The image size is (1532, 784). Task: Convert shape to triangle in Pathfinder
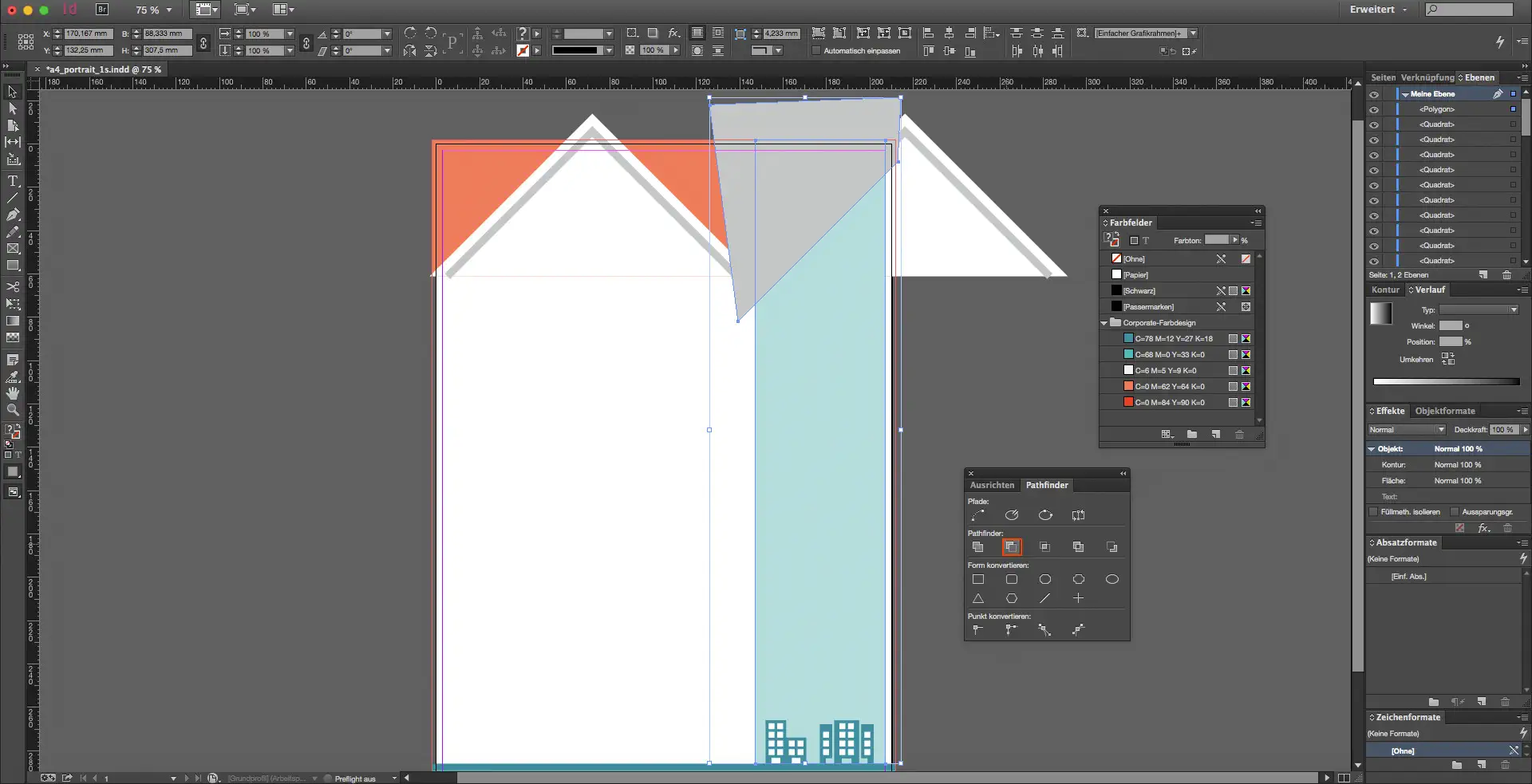977,598
